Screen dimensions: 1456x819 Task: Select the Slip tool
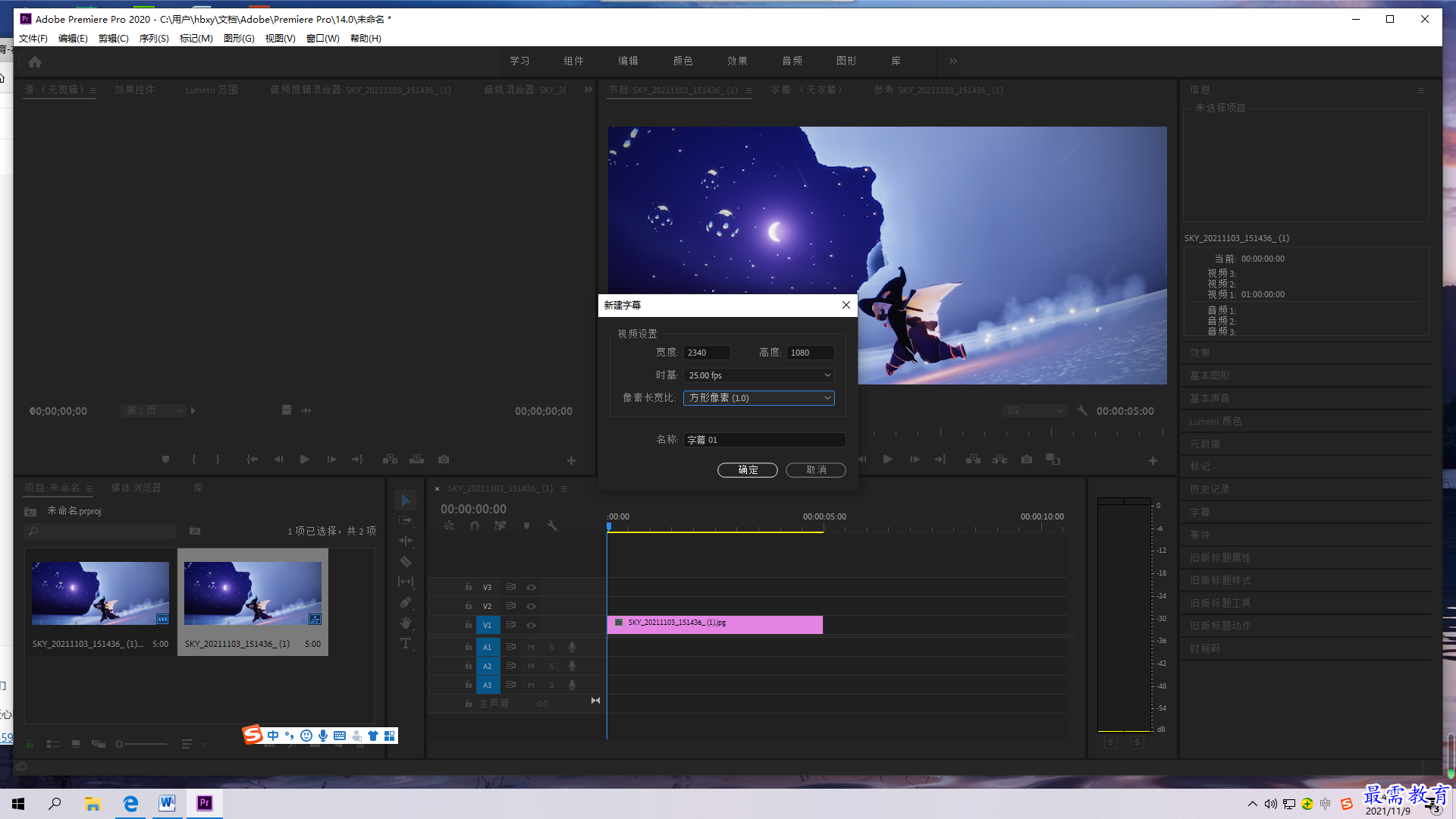406,582
